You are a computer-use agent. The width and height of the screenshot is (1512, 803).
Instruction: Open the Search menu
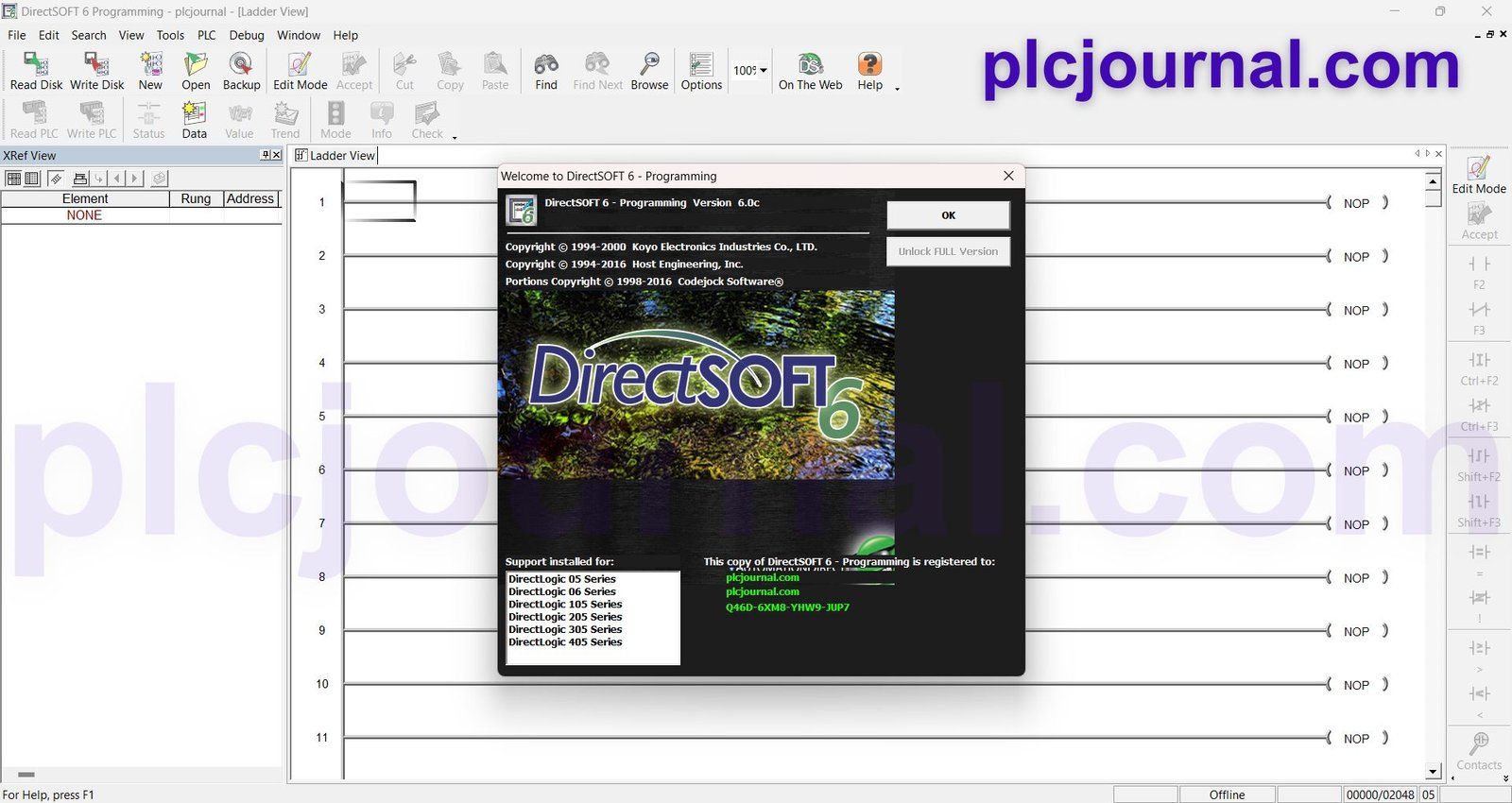[x=89, y=35]
